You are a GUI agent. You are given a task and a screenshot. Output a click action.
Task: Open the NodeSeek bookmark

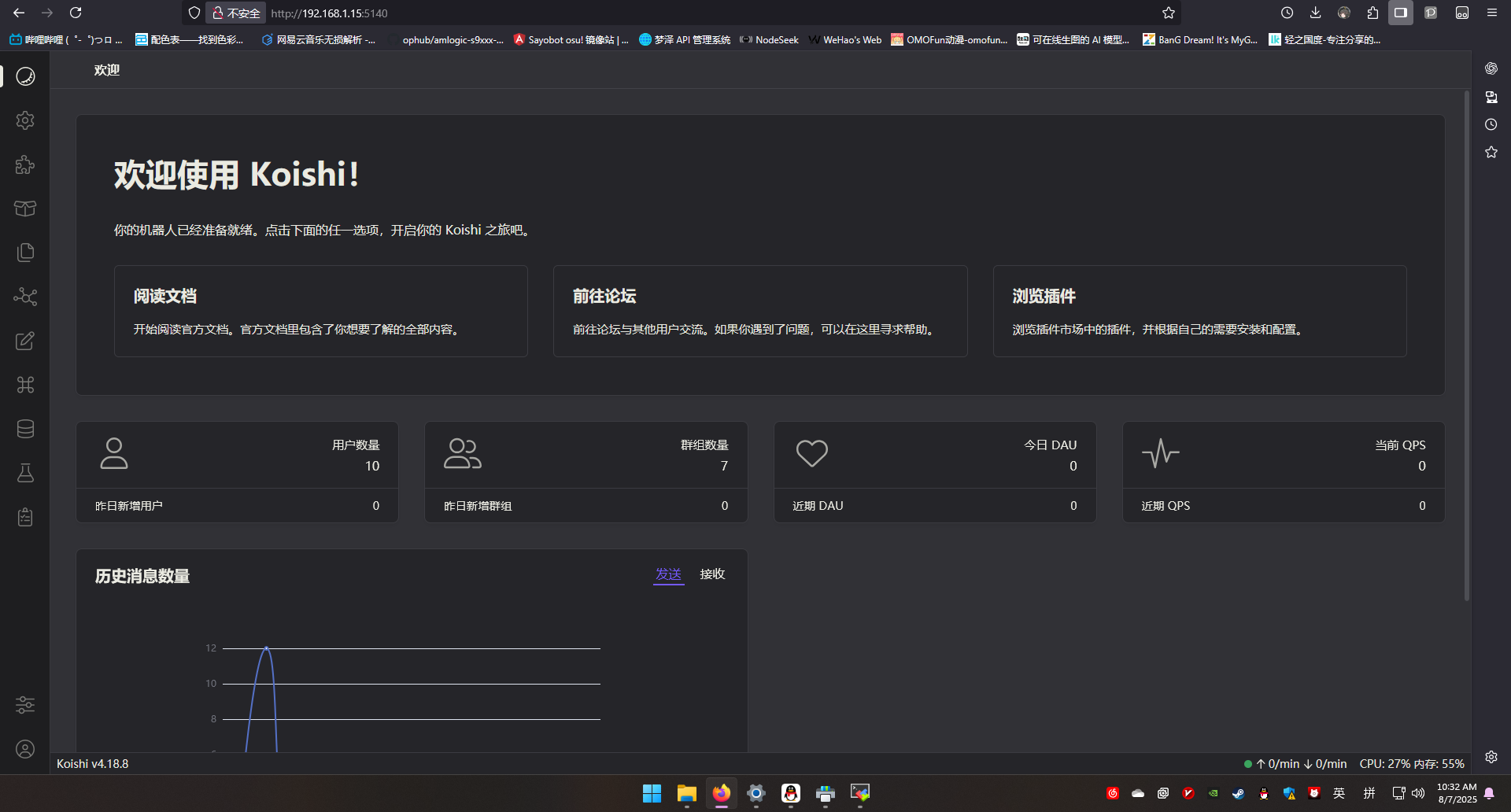point(769,39)
